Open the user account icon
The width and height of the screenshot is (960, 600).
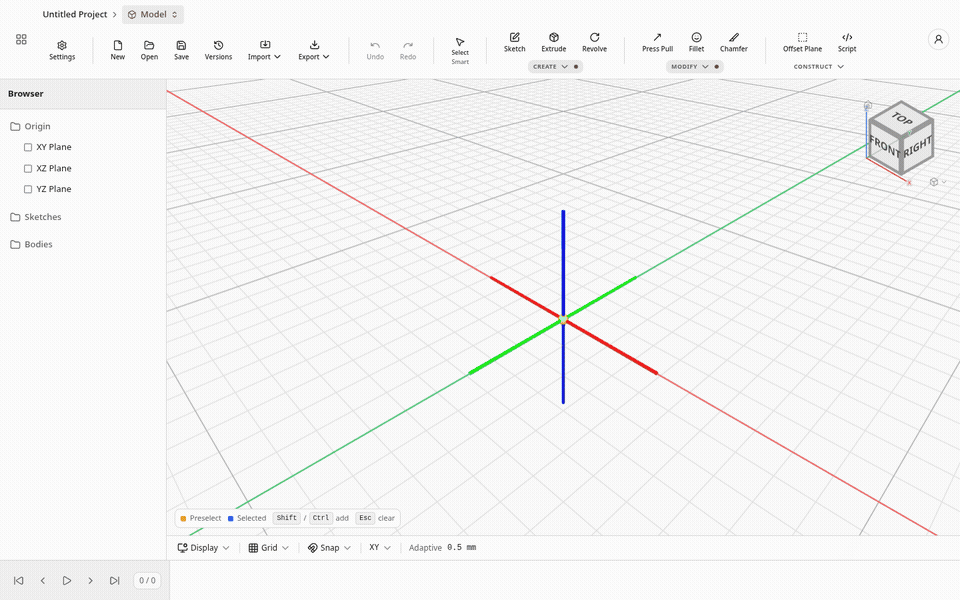(938, 40)
